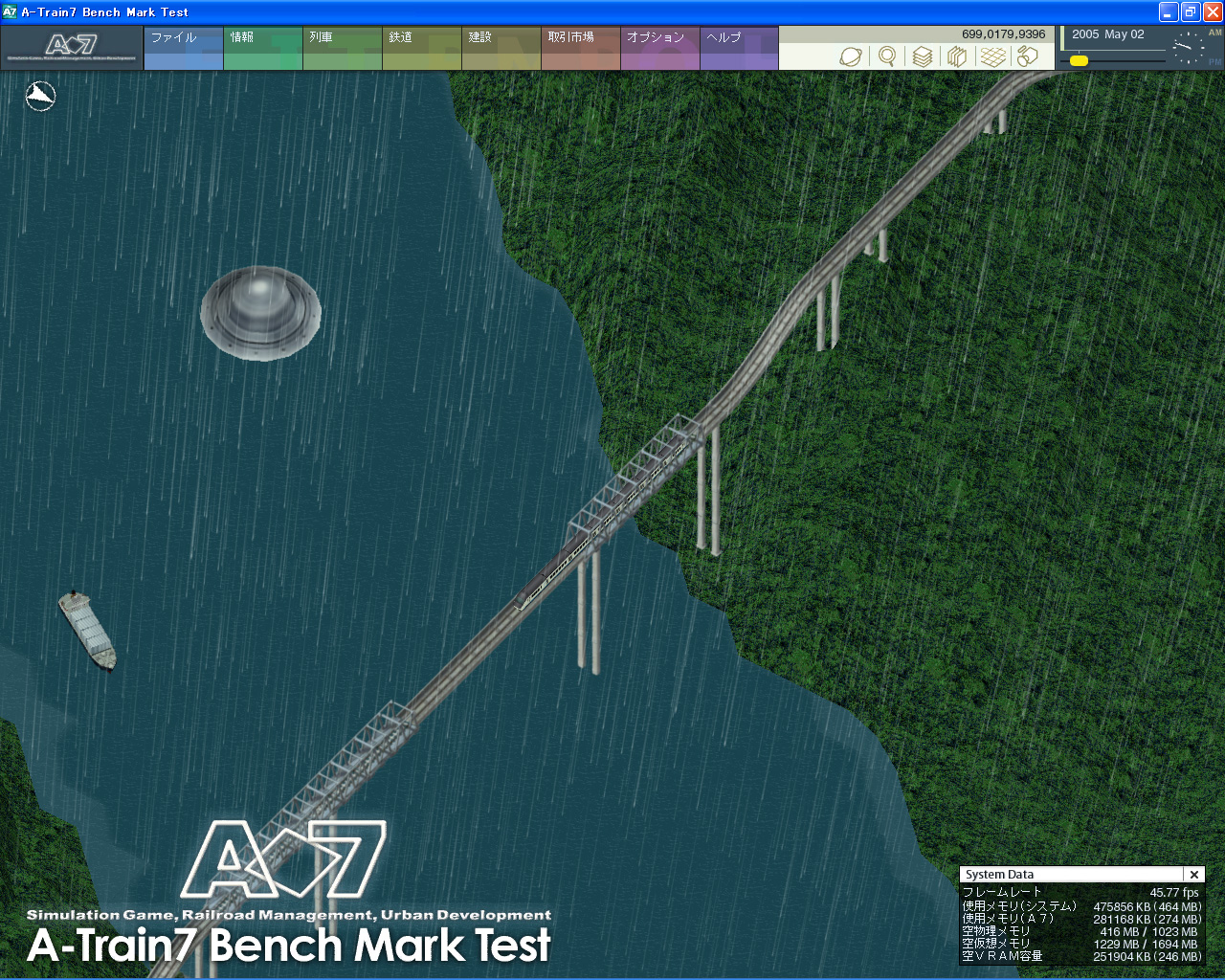Click the 使用メモリ(A7) value row
This screenshot has width=1225, height=980.
click(1081, 919)
